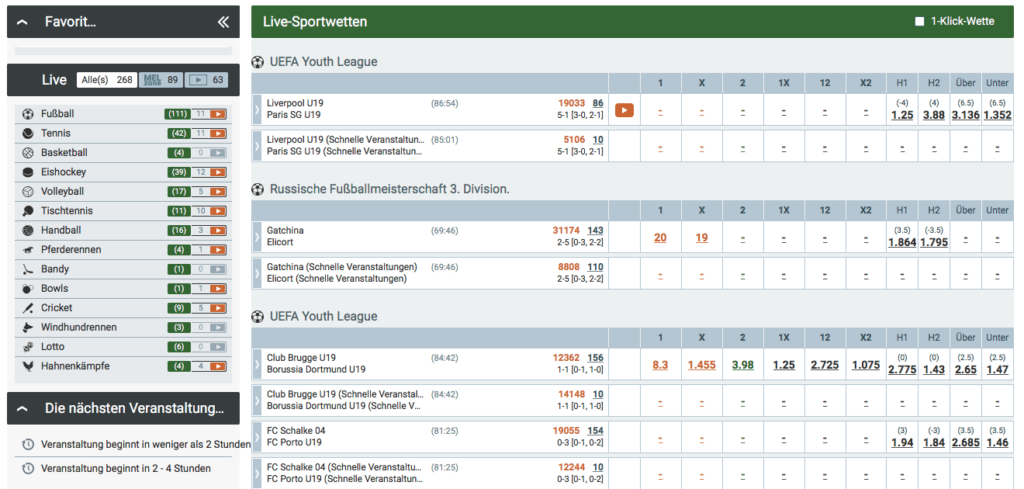Open live video for Liverpool U19 match
Image resolution: width=1024 pixels, height=489 pixels.
624,110
